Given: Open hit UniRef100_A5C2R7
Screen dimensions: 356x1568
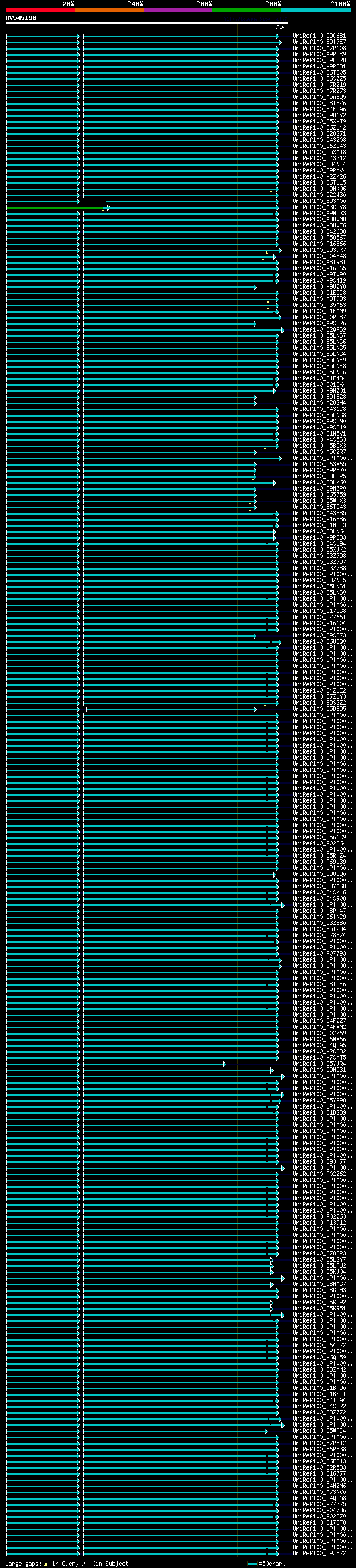Looking at the screenshot, I should pyautogui.click(x=319, y=452).
